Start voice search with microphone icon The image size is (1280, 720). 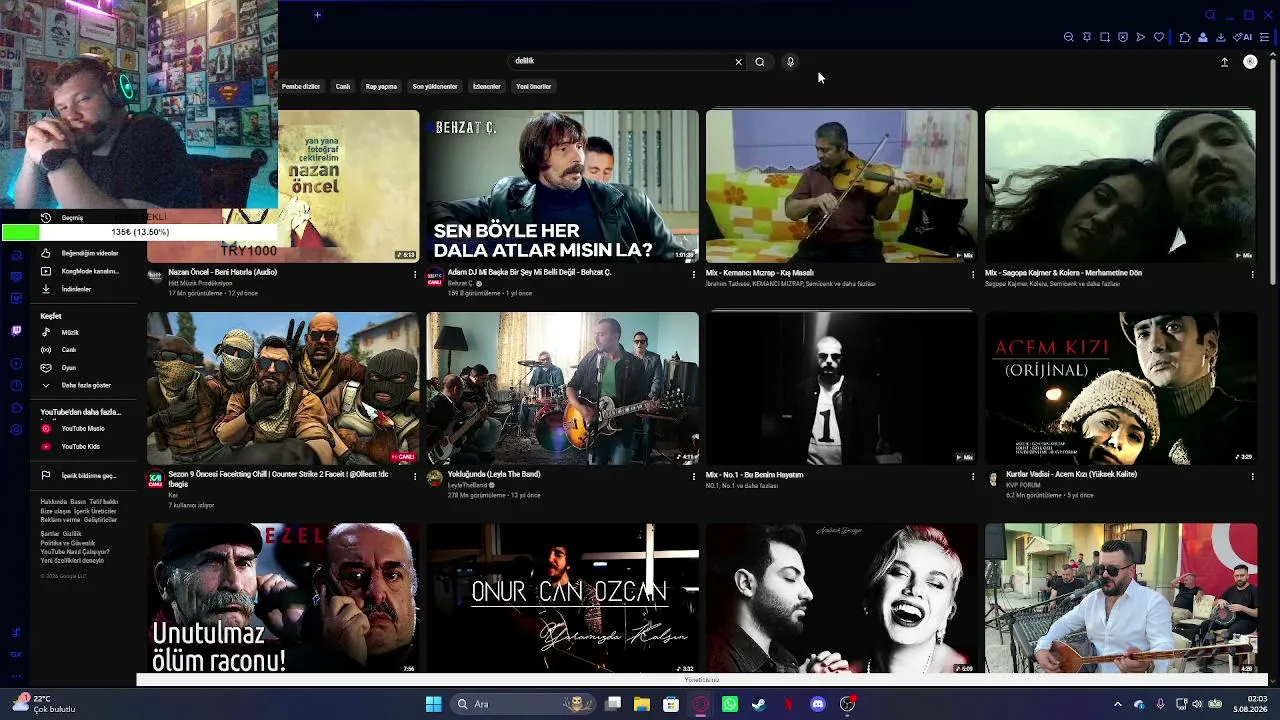(x=790, y=62)
